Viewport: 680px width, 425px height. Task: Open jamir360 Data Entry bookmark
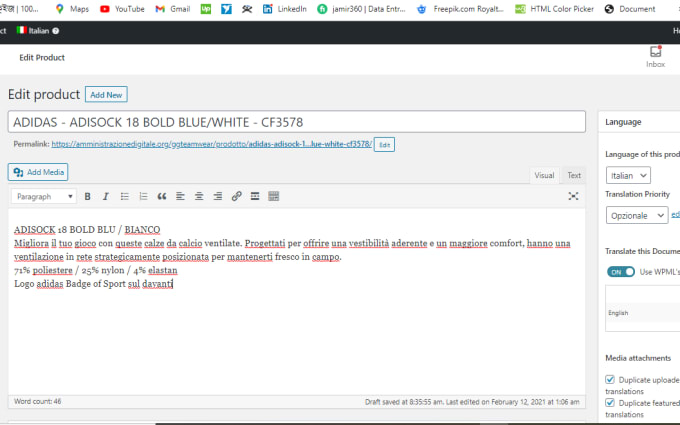pyautogui.click(x=361, y=9)
